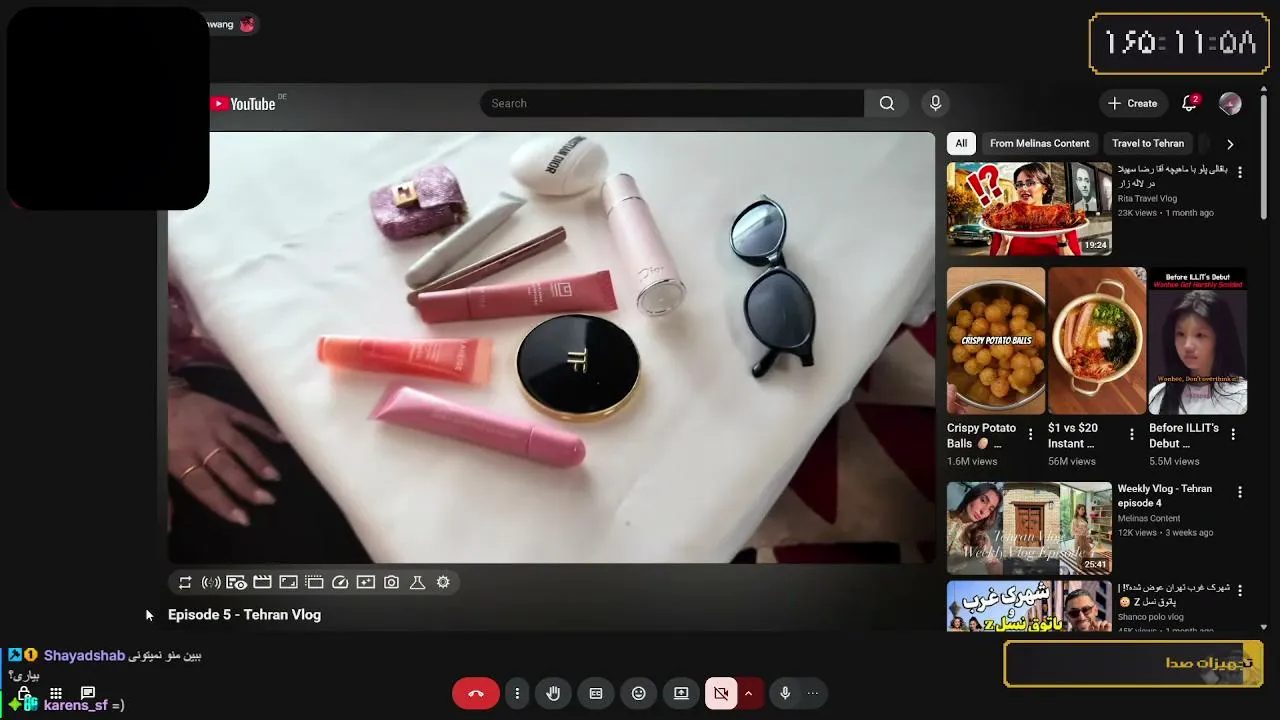Open options for Before ILLIT's Debut short

coord(1233,435)
